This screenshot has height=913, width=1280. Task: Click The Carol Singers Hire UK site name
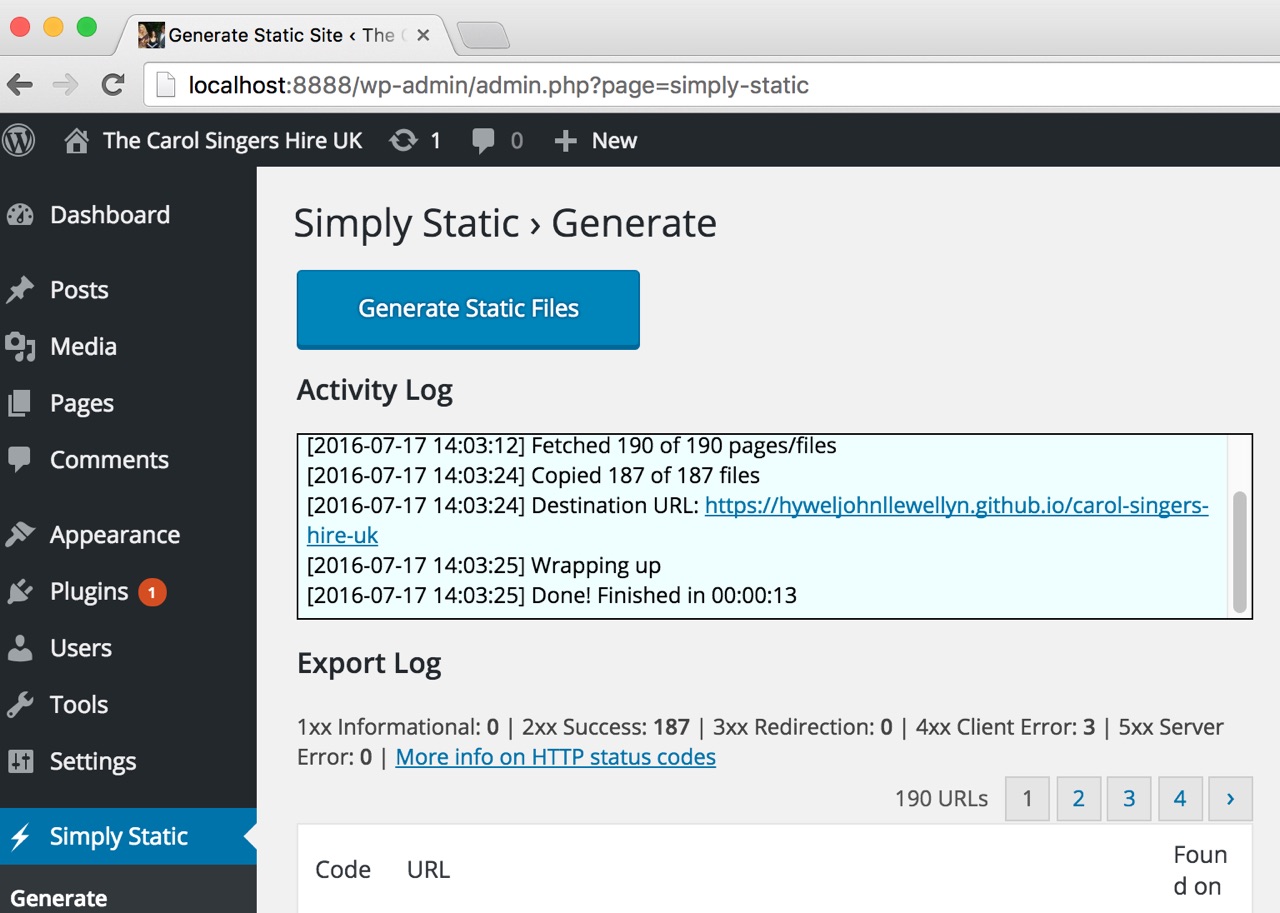coord(233,141)
